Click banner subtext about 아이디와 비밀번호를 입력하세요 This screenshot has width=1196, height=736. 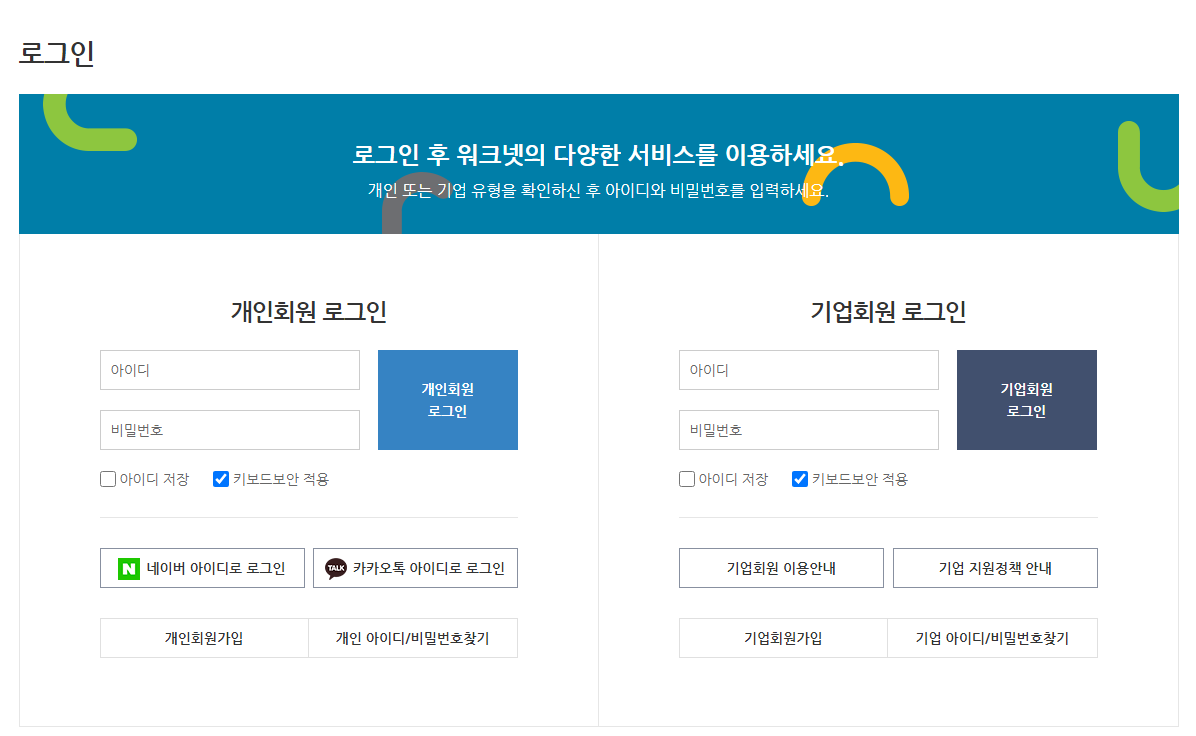tap(598, 190)
